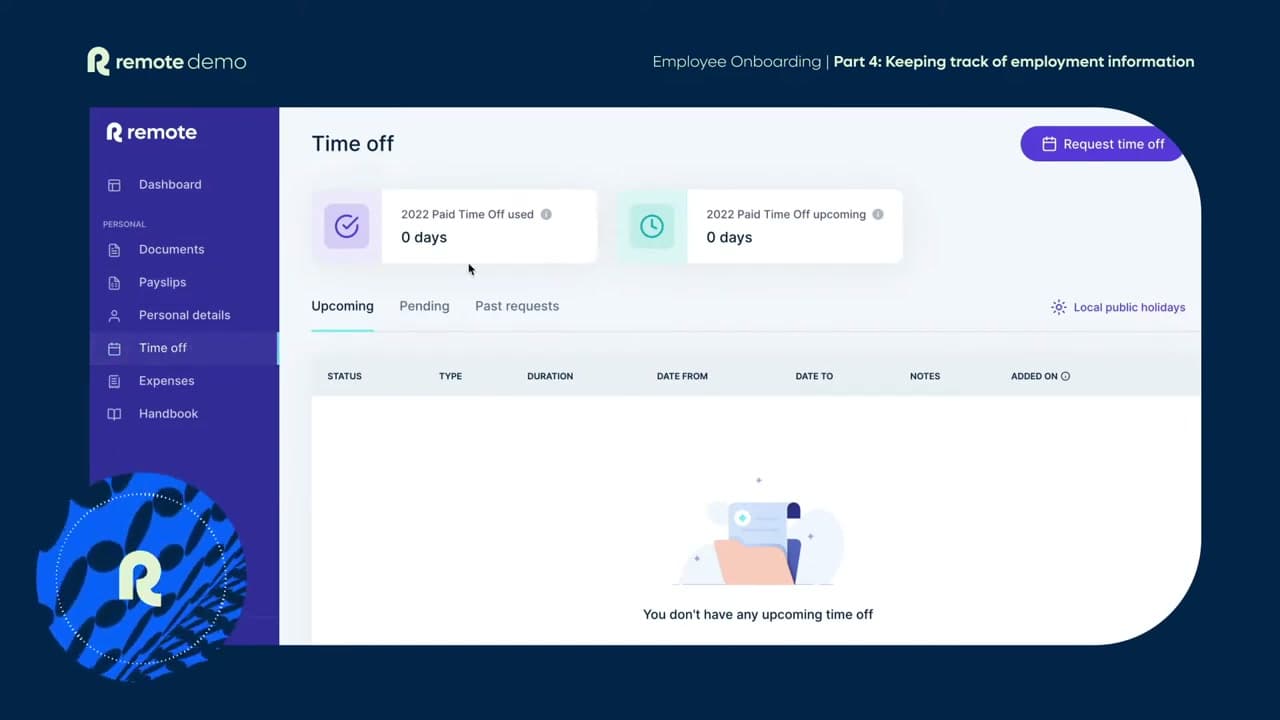Click the checkmark icon on used card

pos(346,226)
